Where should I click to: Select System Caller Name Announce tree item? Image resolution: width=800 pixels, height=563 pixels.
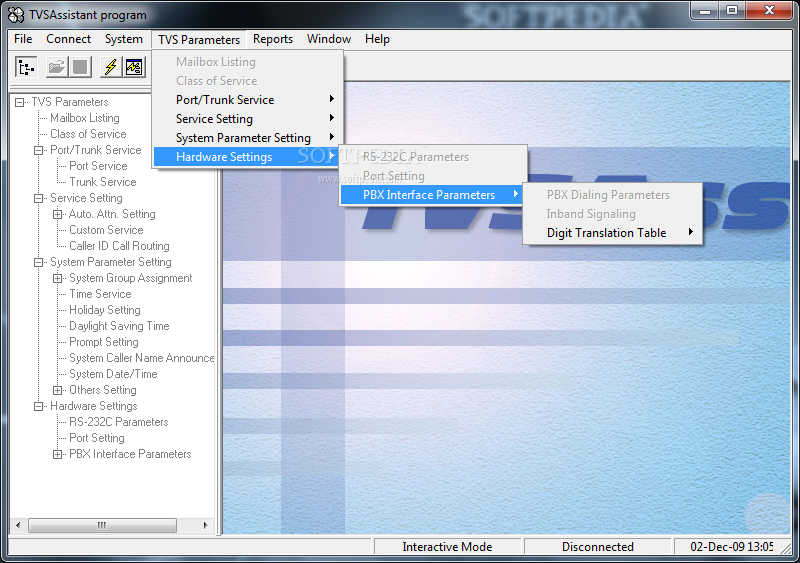coord(141,358)
